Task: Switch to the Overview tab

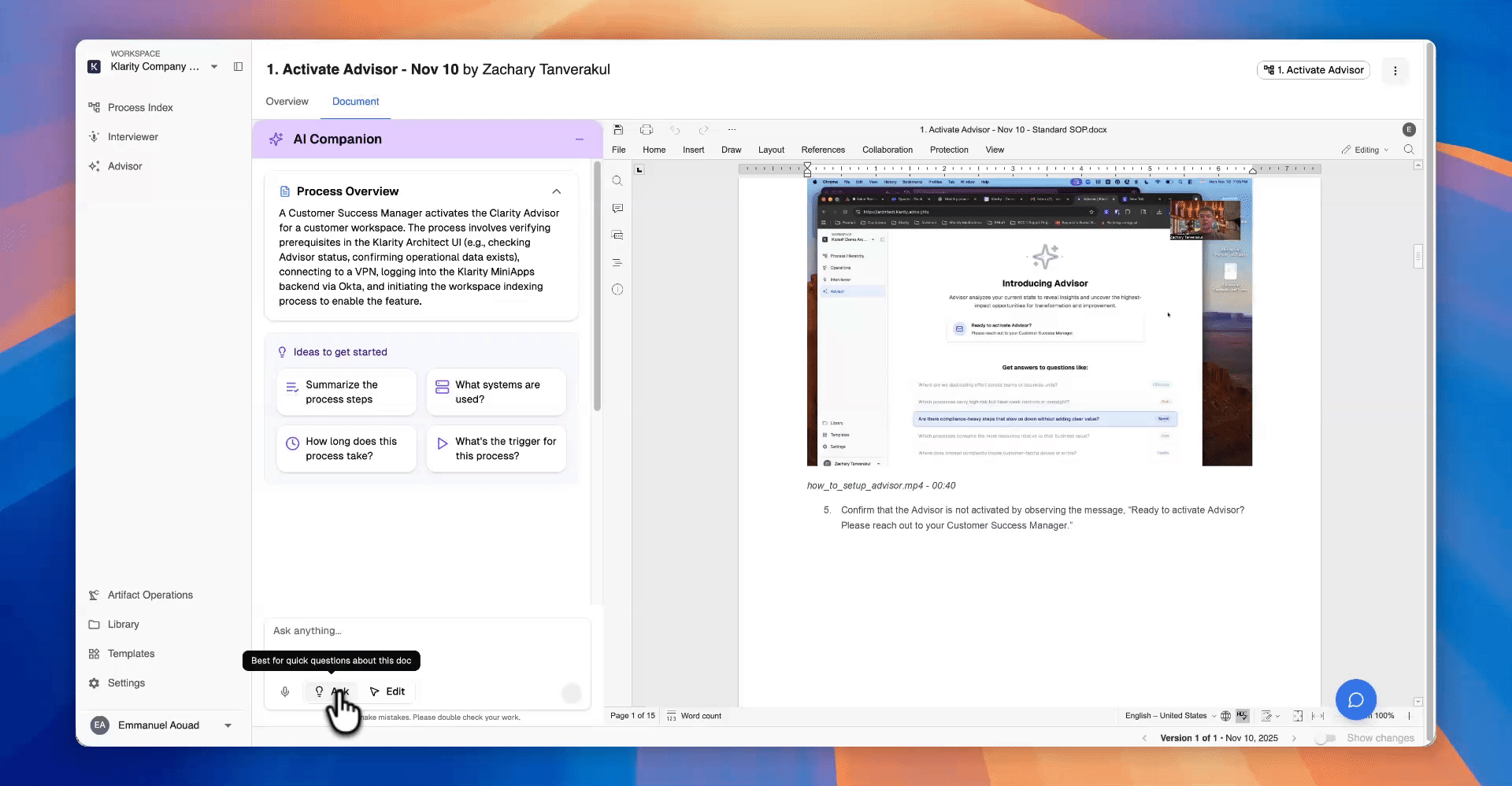Action: 287,102
